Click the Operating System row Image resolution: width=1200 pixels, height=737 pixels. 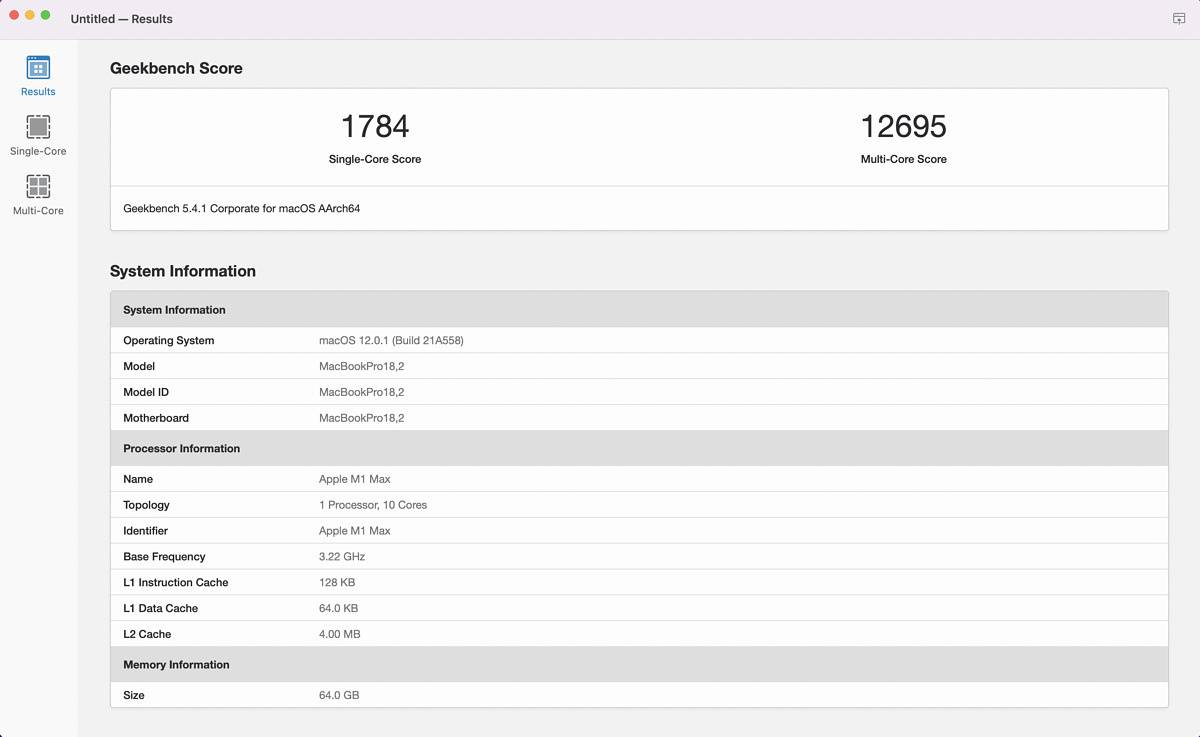click(x=639, y=340)
